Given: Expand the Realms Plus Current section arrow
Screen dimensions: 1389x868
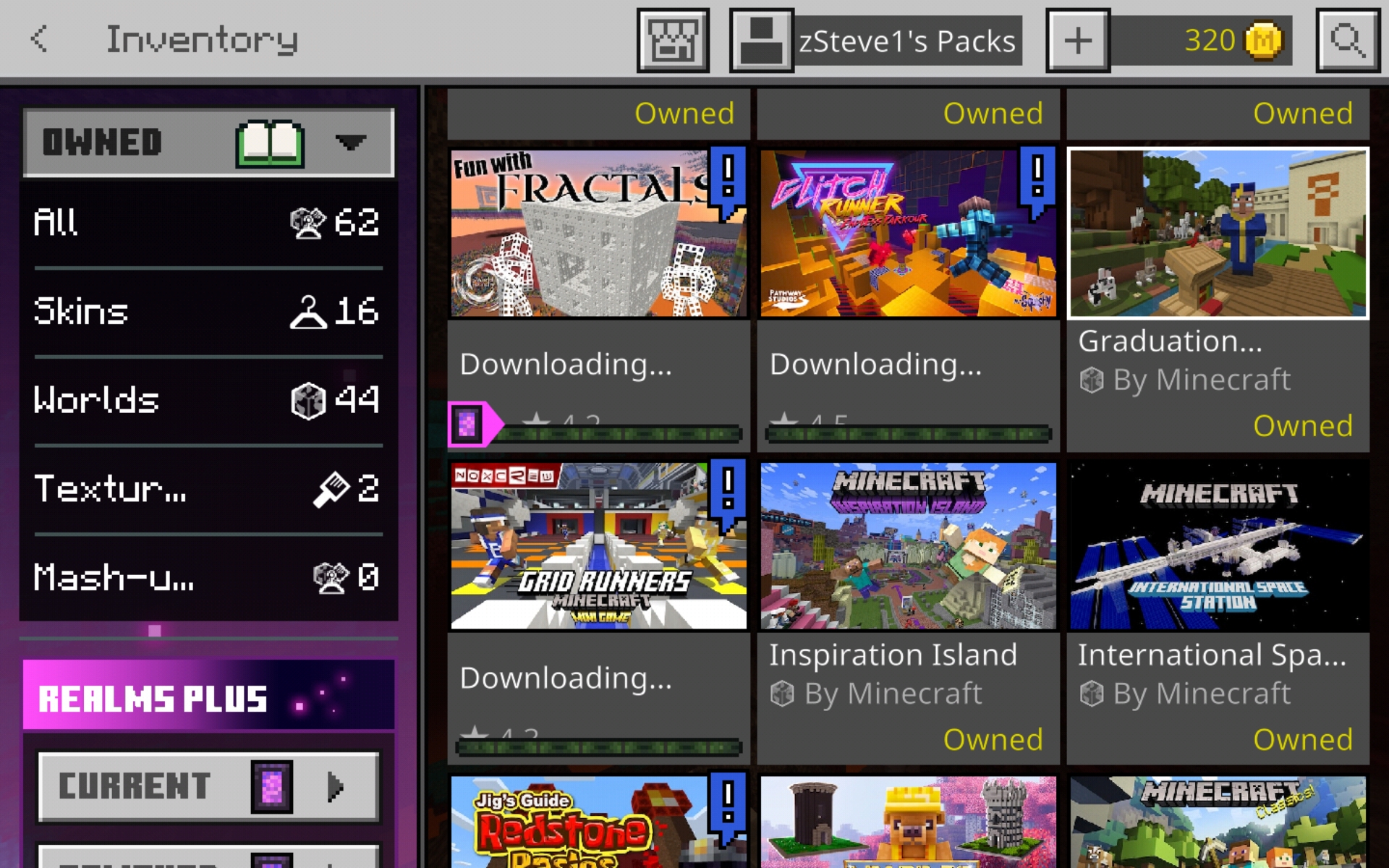Looking at the screenshot, I should [335, 786].
